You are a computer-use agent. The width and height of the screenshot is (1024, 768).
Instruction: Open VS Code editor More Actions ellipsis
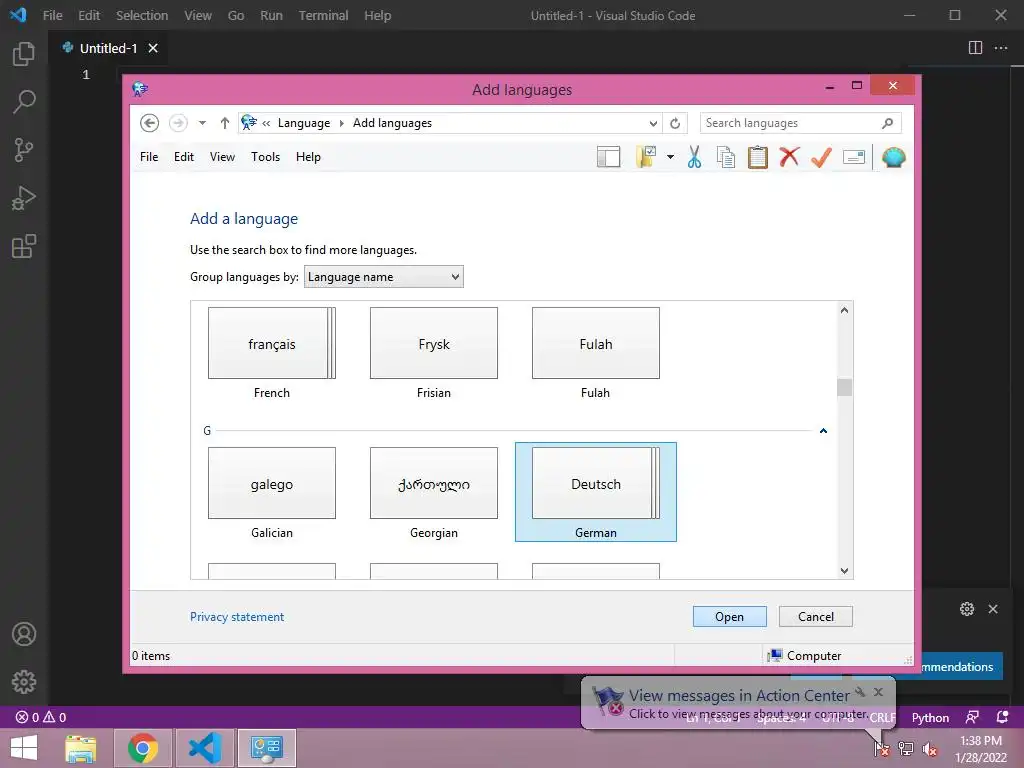(x=1000, y=48)
